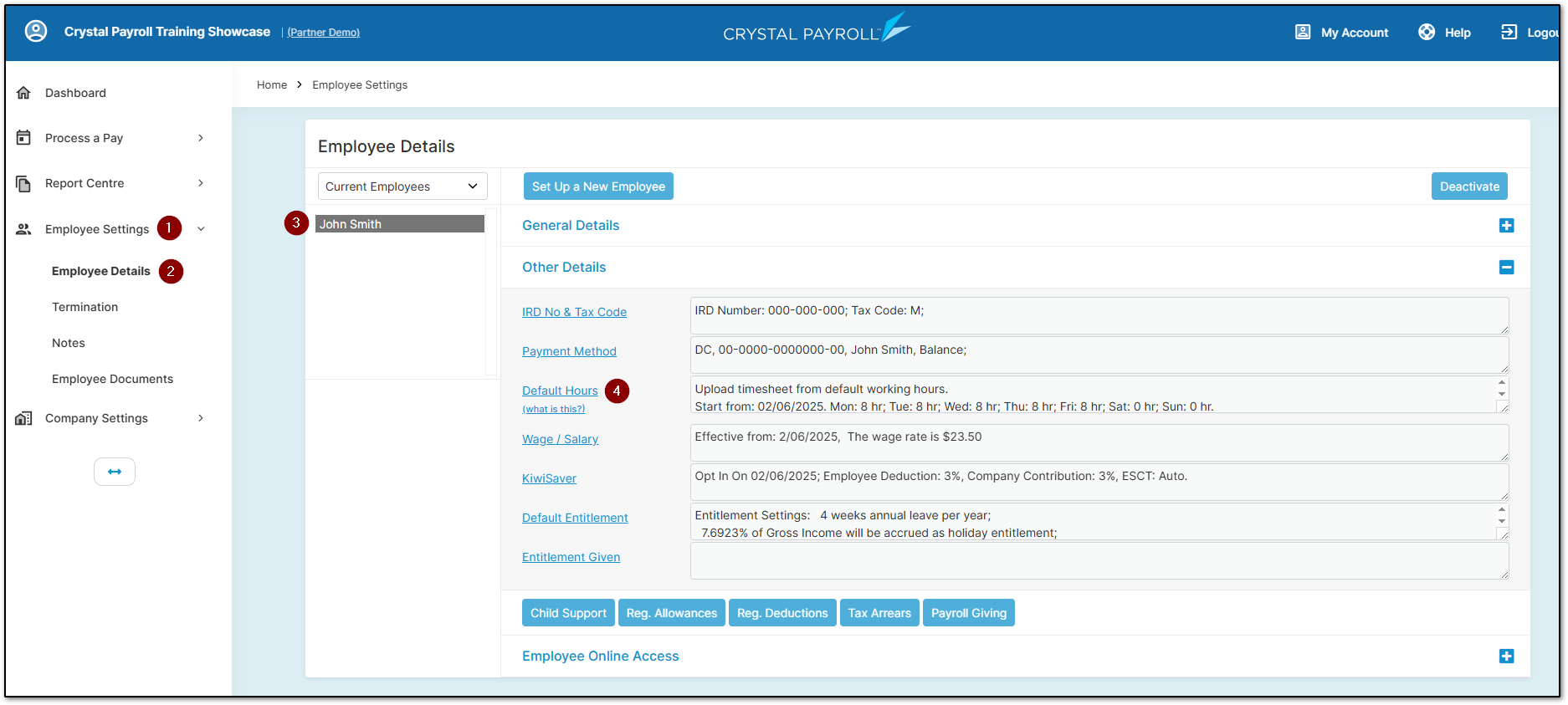Click the Employee Online Access heading

[x=601, y=656]
